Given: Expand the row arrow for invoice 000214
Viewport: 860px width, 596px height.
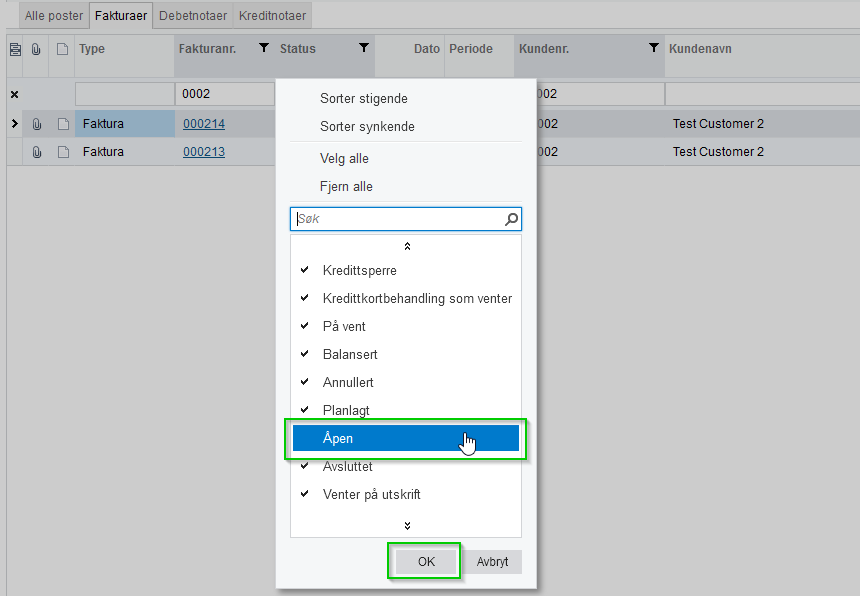Looking at the screenshot, I should click(15, 124).
